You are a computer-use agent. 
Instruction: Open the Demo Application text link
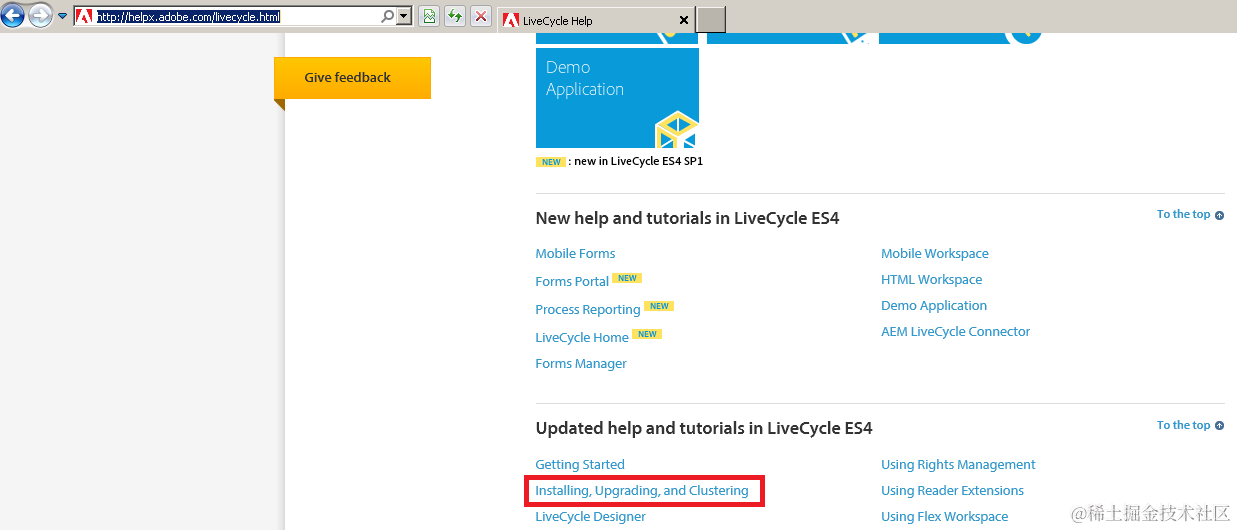click(934, 306)
